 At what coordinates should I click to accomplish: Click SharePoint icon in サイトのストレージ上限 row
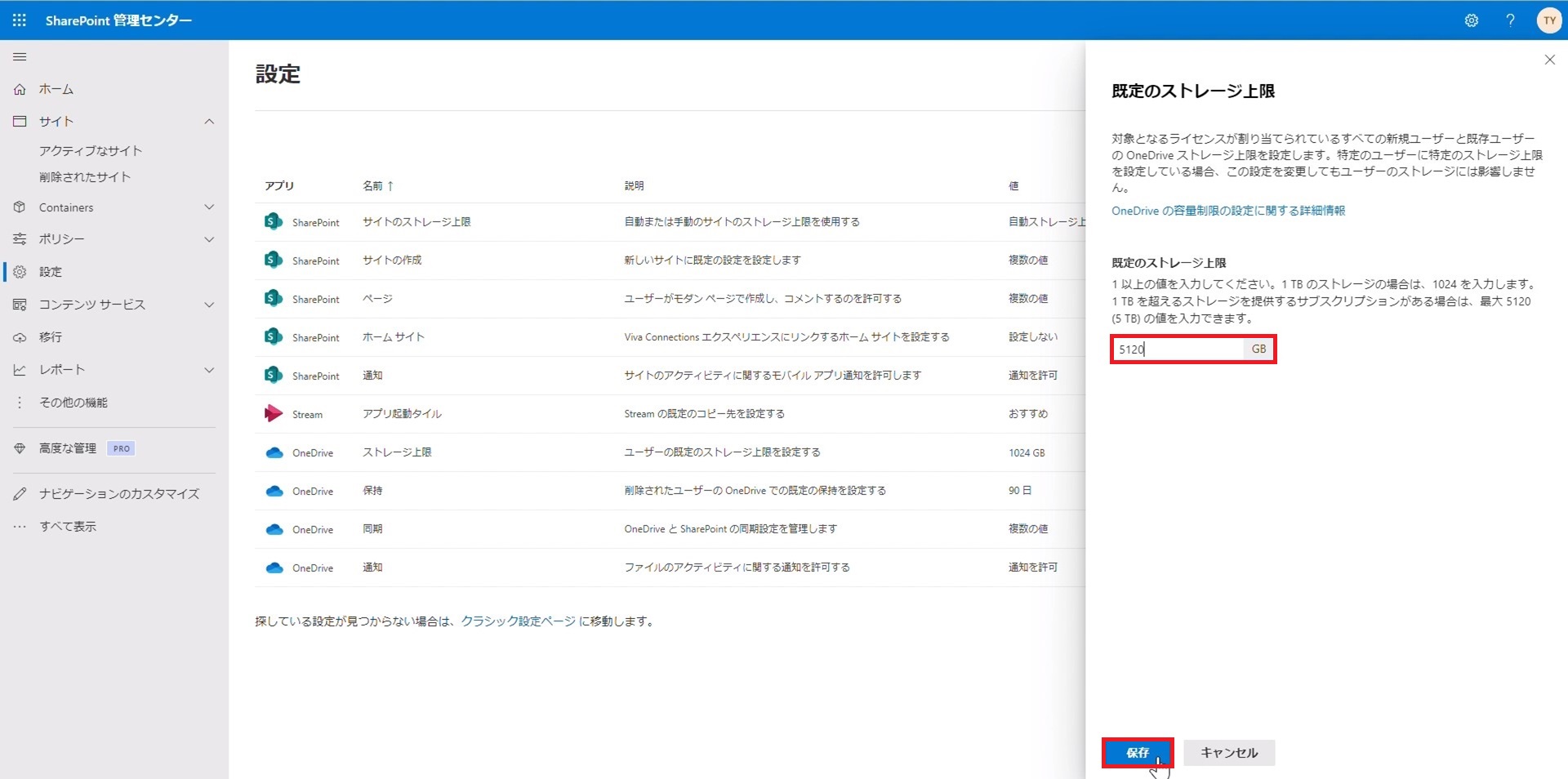click(274, 221)
